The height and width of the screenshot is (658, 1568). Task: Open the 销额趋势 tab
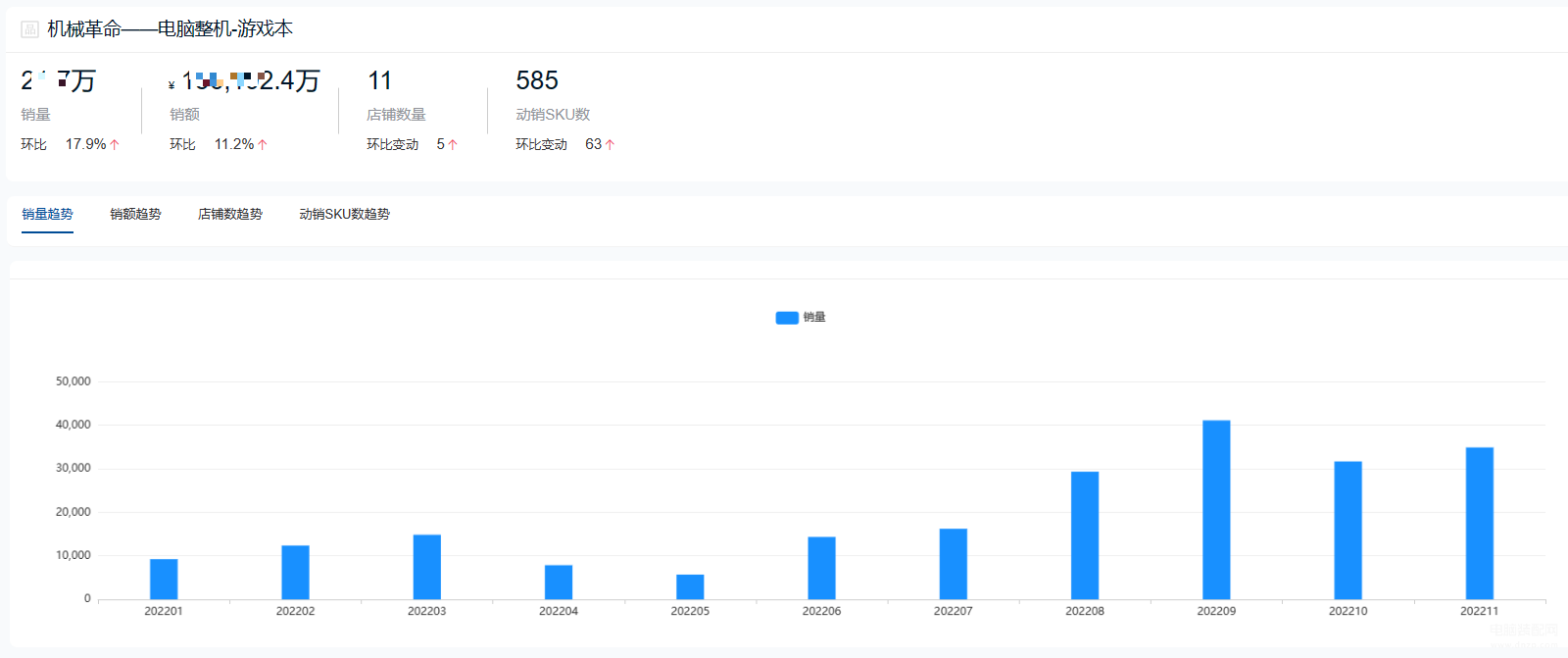135,214
